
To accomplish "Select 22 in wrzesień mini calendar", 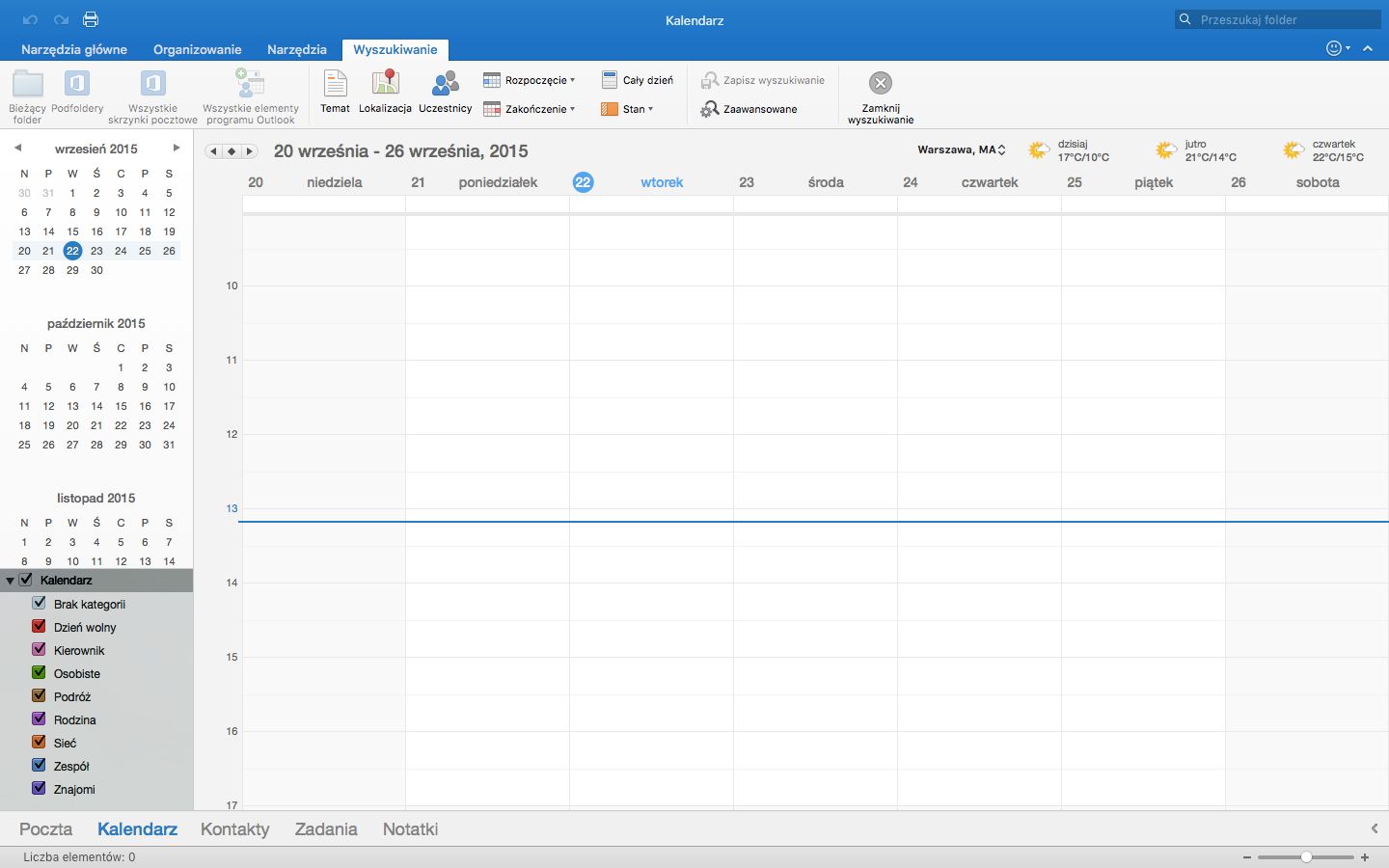I will pyautogui.click(x=72, y=251).
